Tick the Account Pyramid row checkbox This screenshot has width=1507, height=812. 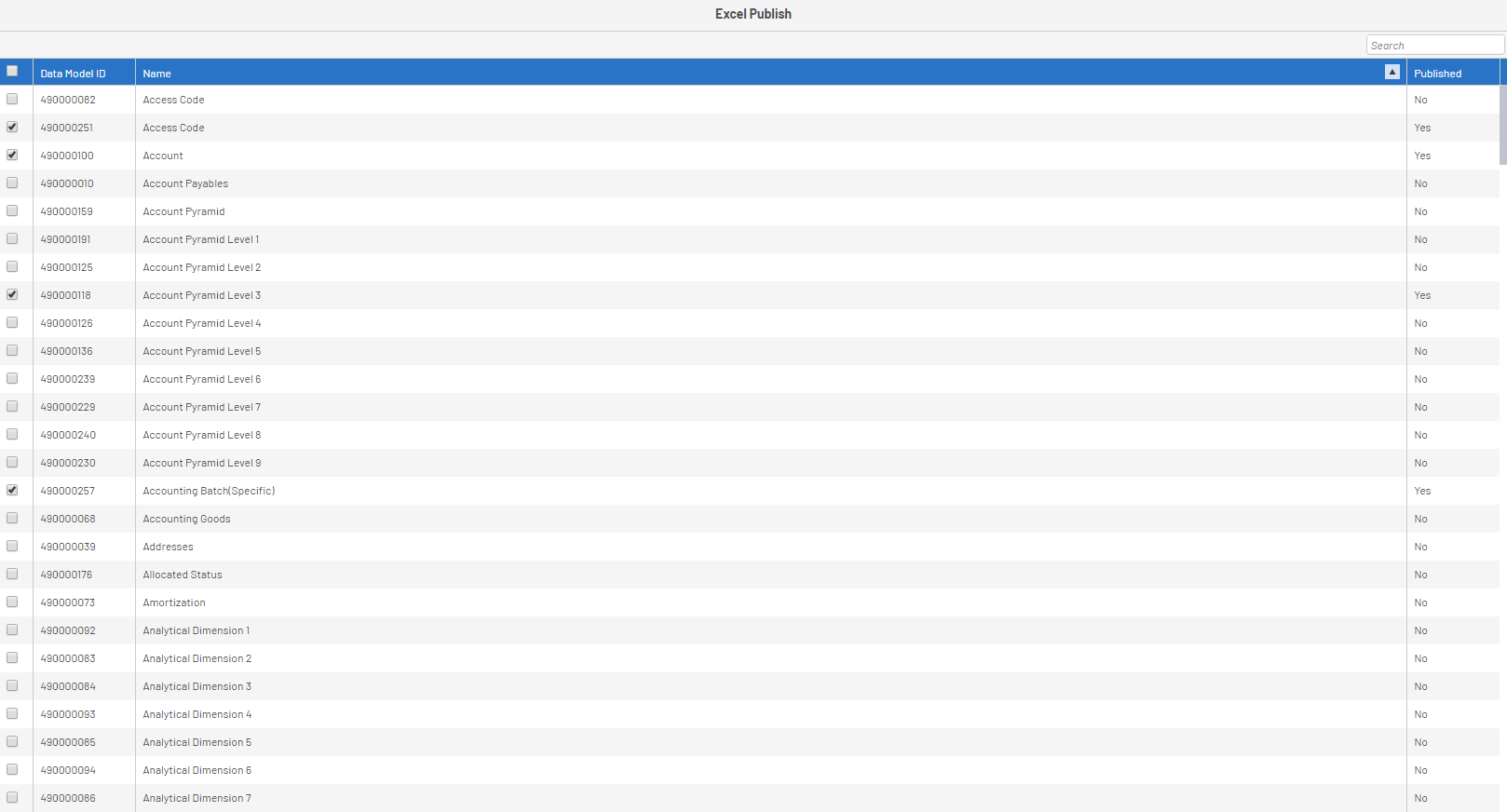pyautogui.click(x=12, y=210)
